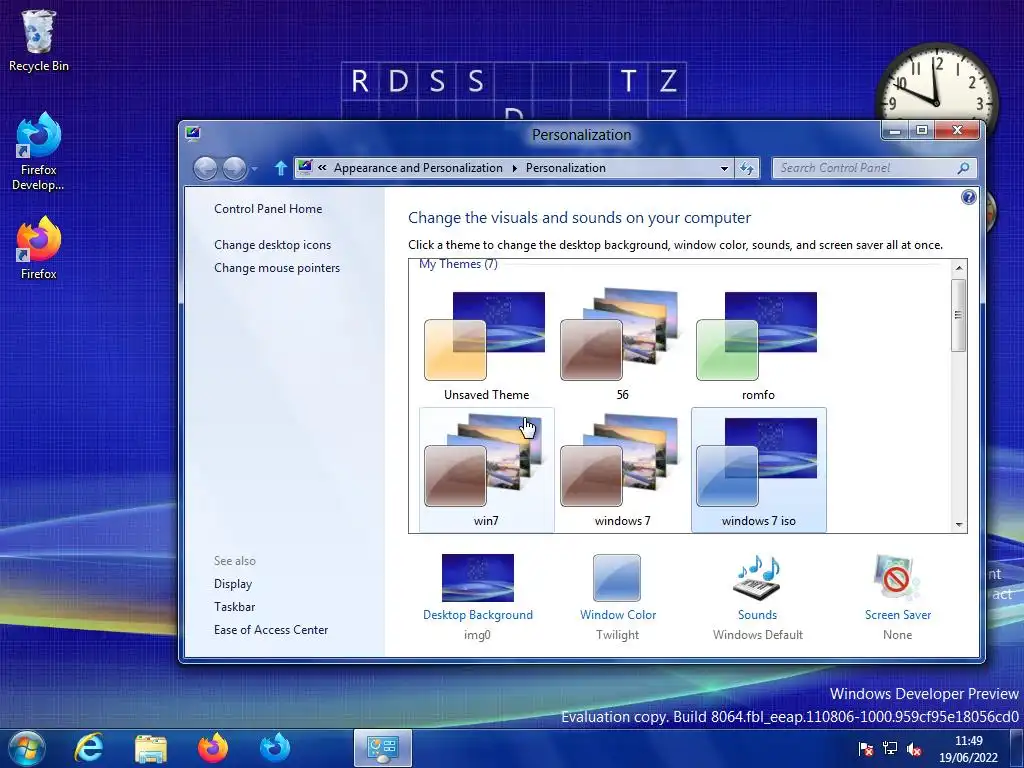Open the Start menu orb
The height and width of the screenshot is (768, 1024).
point(27,748)
